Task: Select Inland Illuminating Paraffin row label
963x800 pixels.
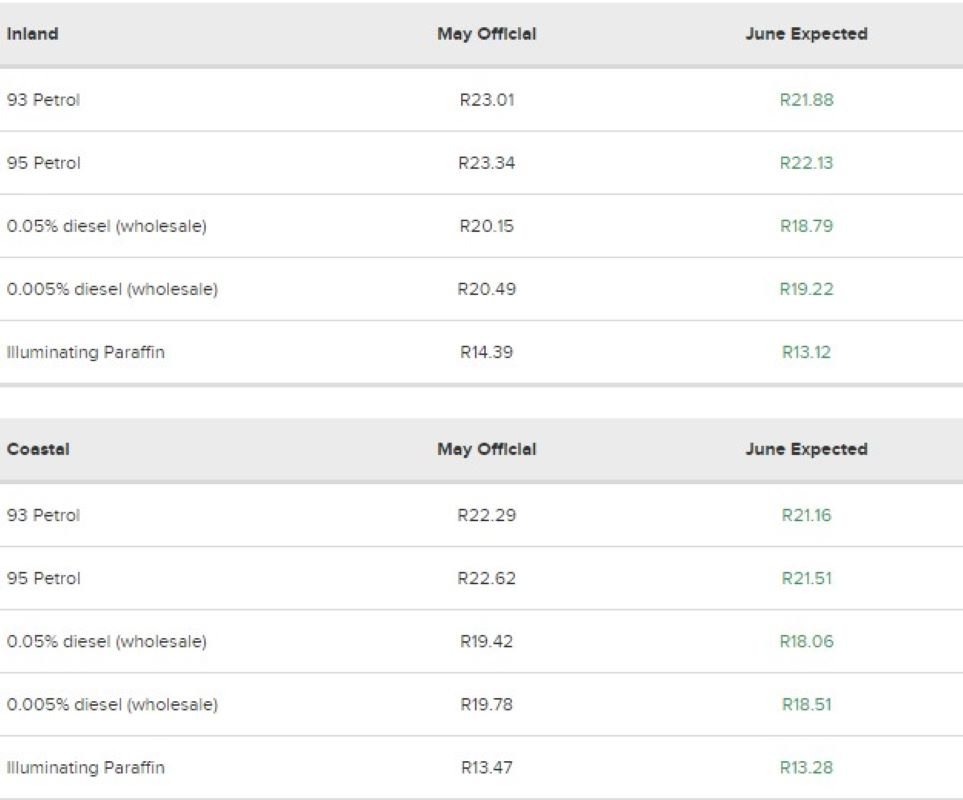Action: coord(86,352)
